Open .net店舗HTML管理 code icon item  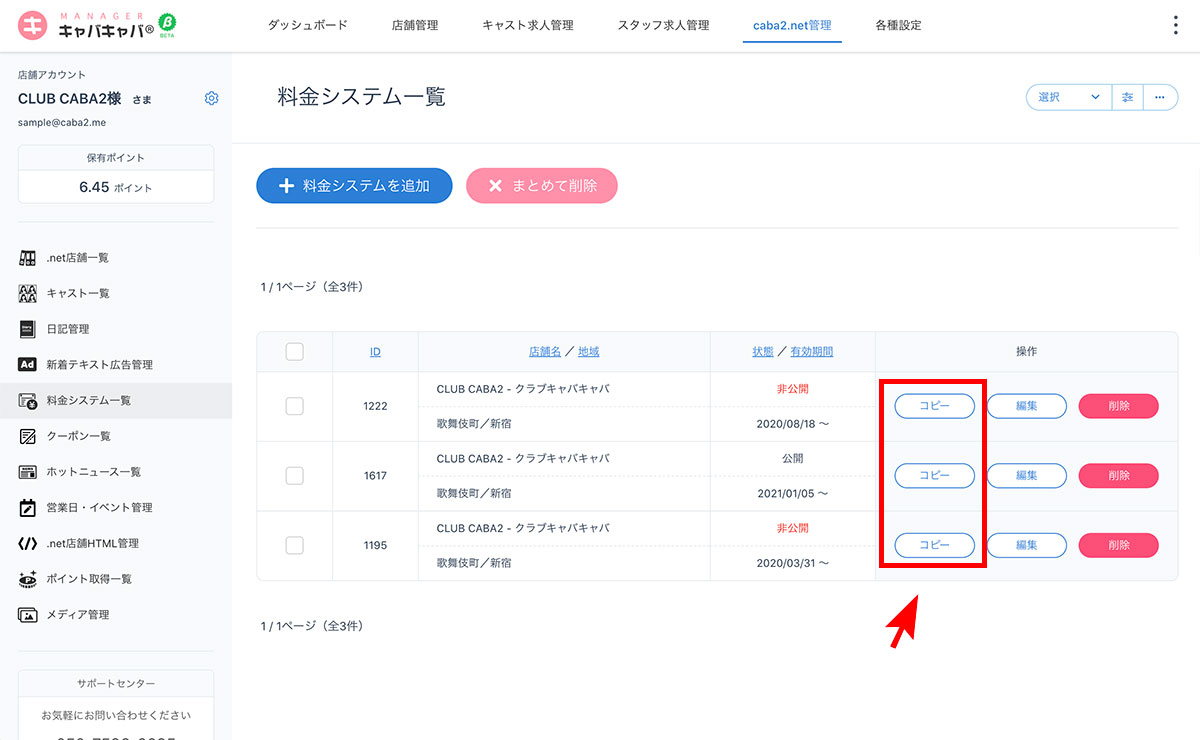[x=28, y=544]
